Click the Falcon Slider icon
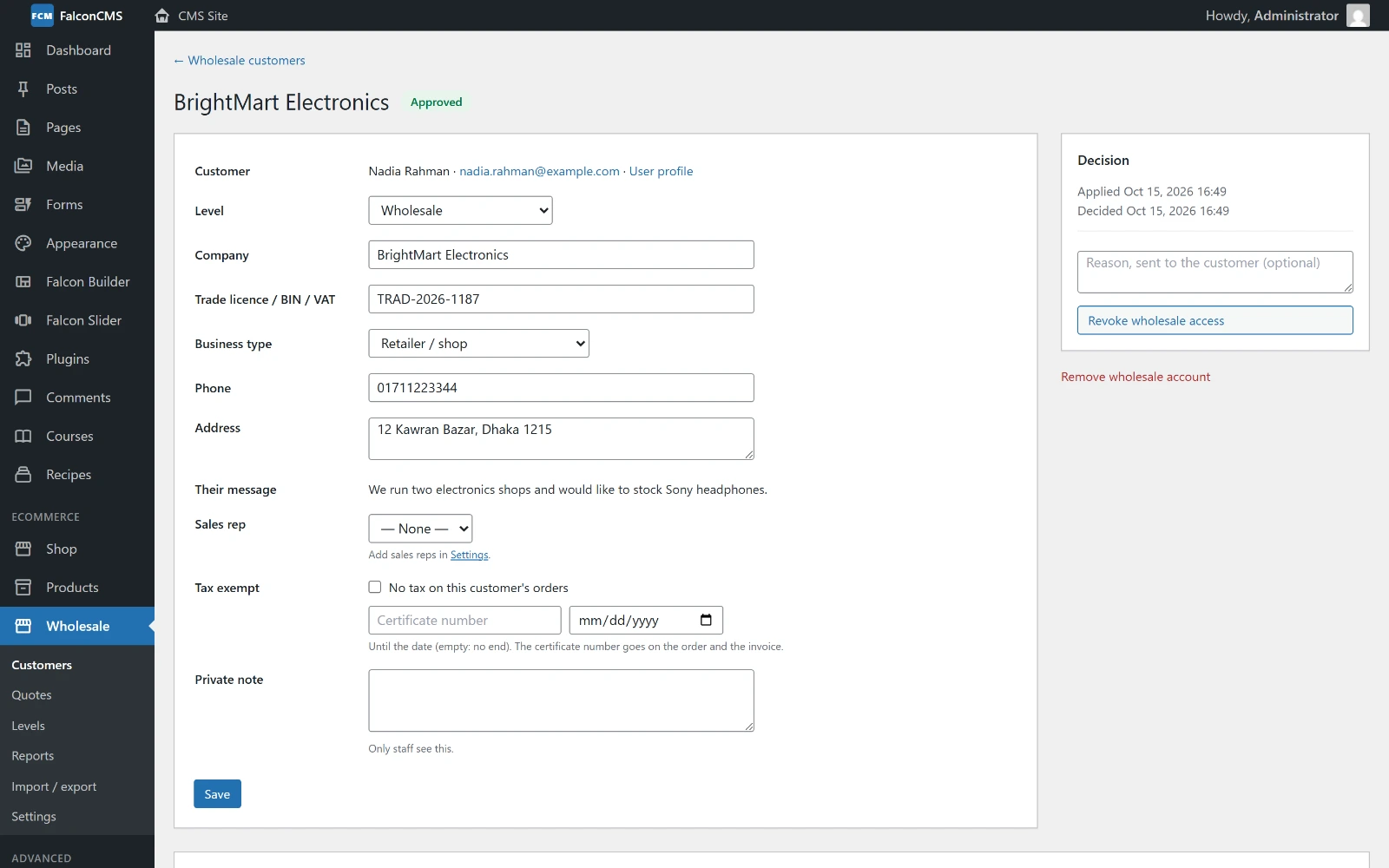Image resolution: width=1389 pixels, height=868 pixels. tap(23, 320)
